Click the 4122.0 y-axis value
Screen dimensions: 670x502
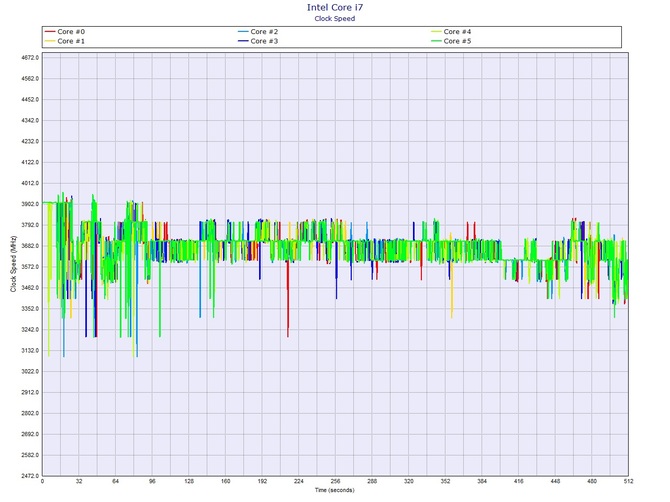pos(30,162)
